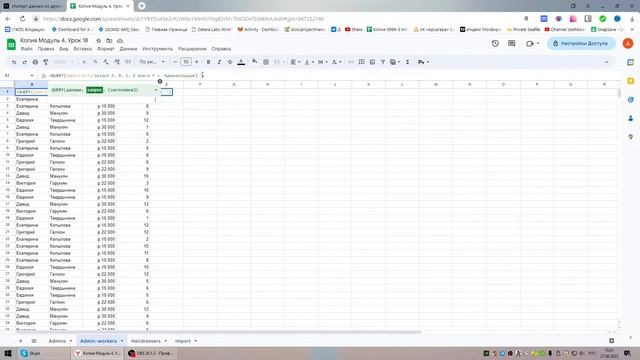Open access settings share button
Screen dimensions: 640x360
581,43
